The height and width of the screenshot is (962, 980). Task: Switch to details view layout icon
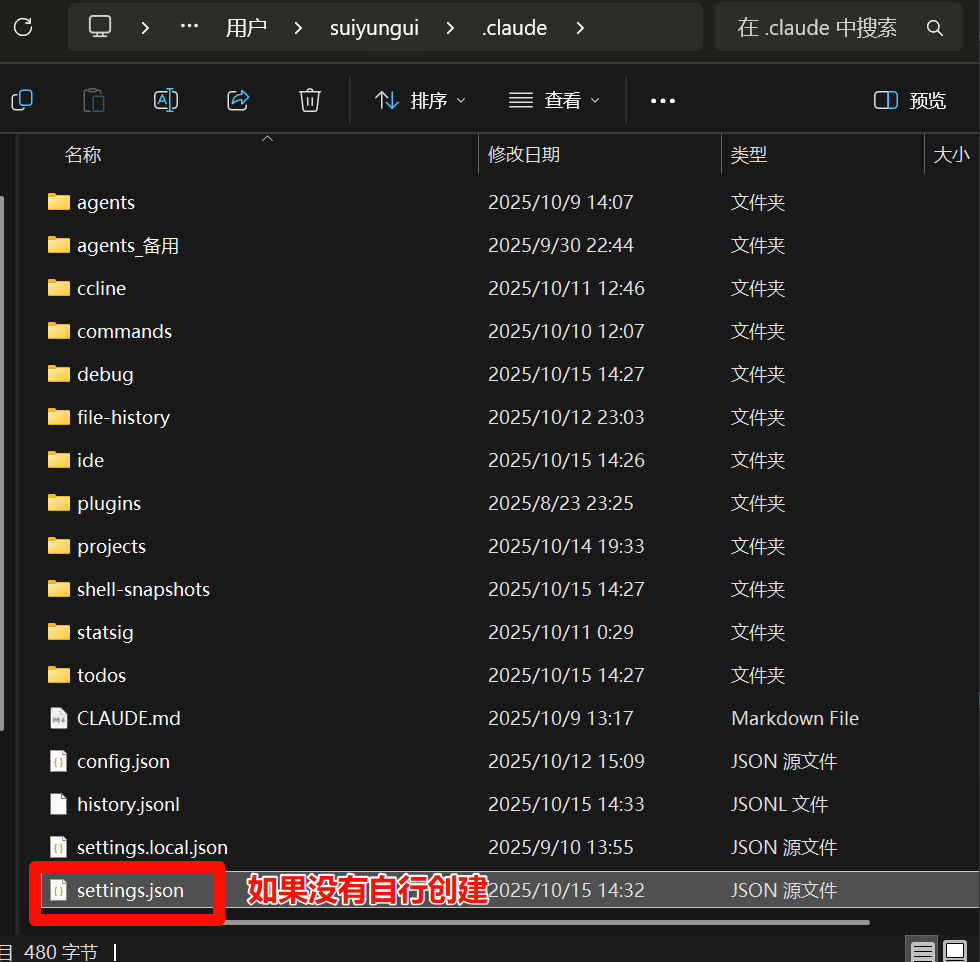923,951
